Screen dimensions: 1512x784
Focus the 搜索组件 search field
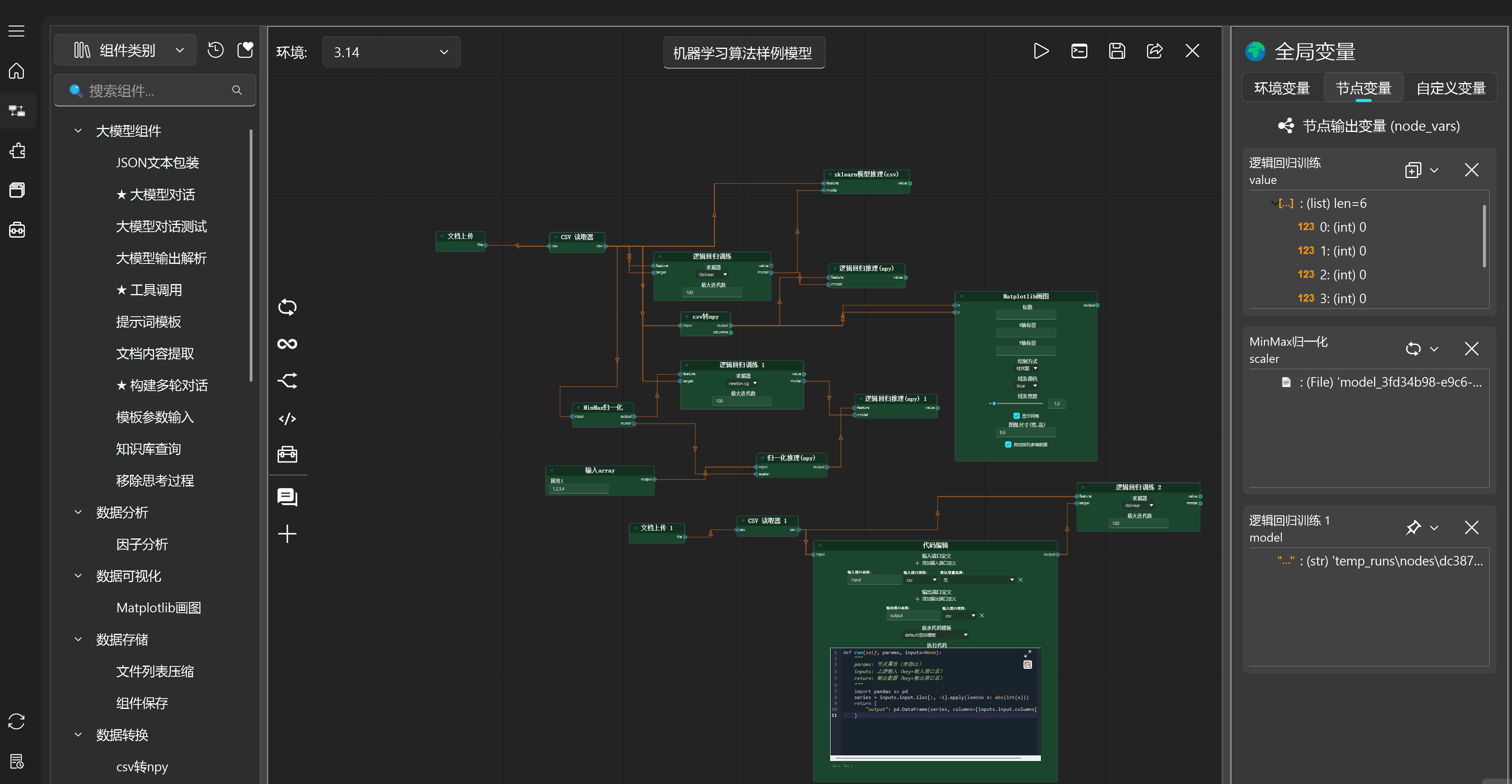155,90
